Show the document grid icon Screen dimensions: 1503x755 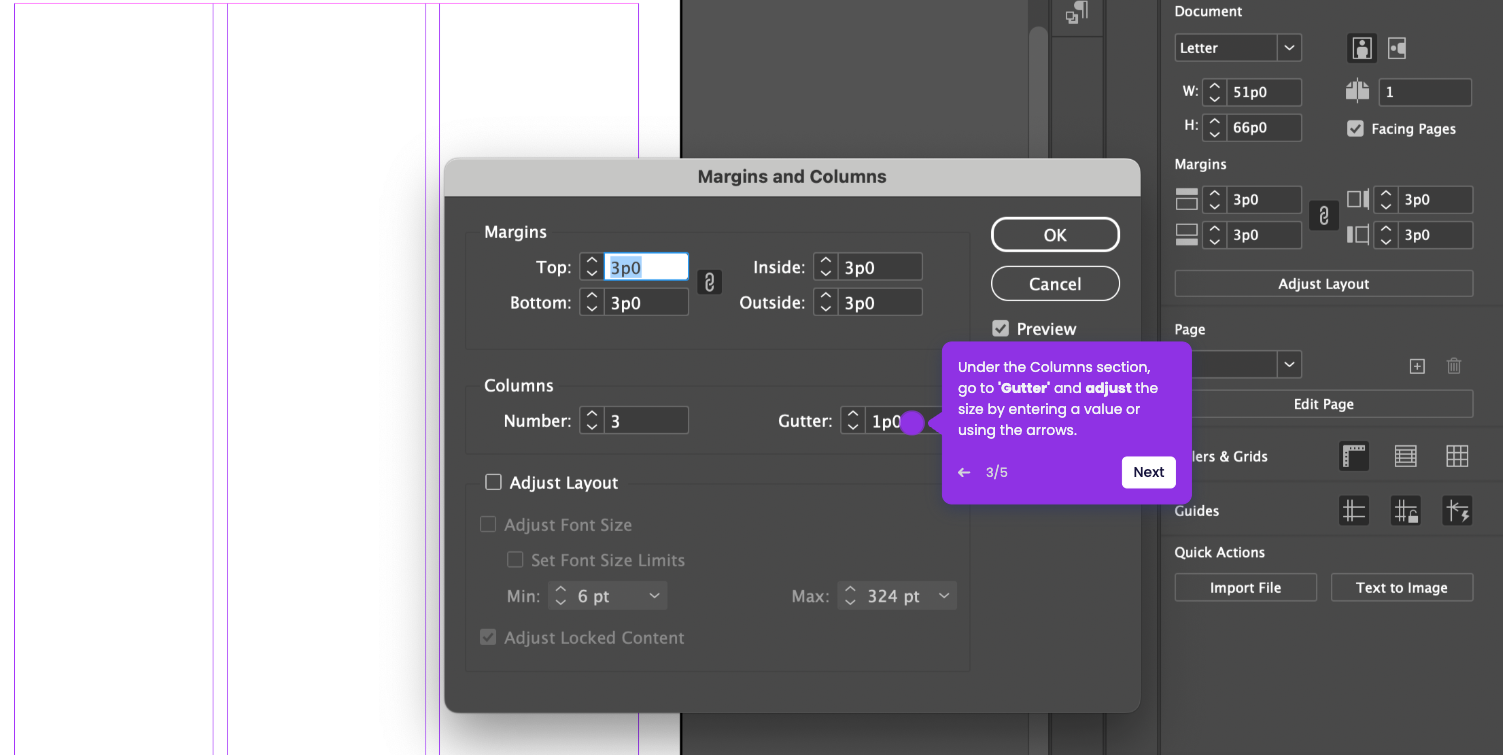[1457, 457]
